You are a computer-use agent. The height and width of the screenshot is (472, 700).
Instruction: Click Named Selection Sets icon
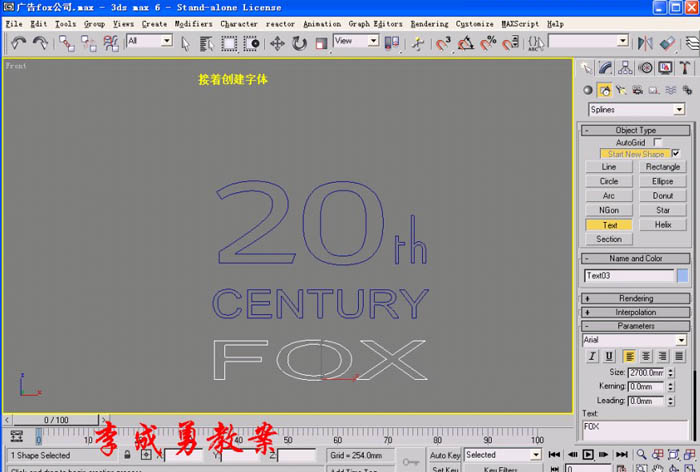[x=536, y=43]
